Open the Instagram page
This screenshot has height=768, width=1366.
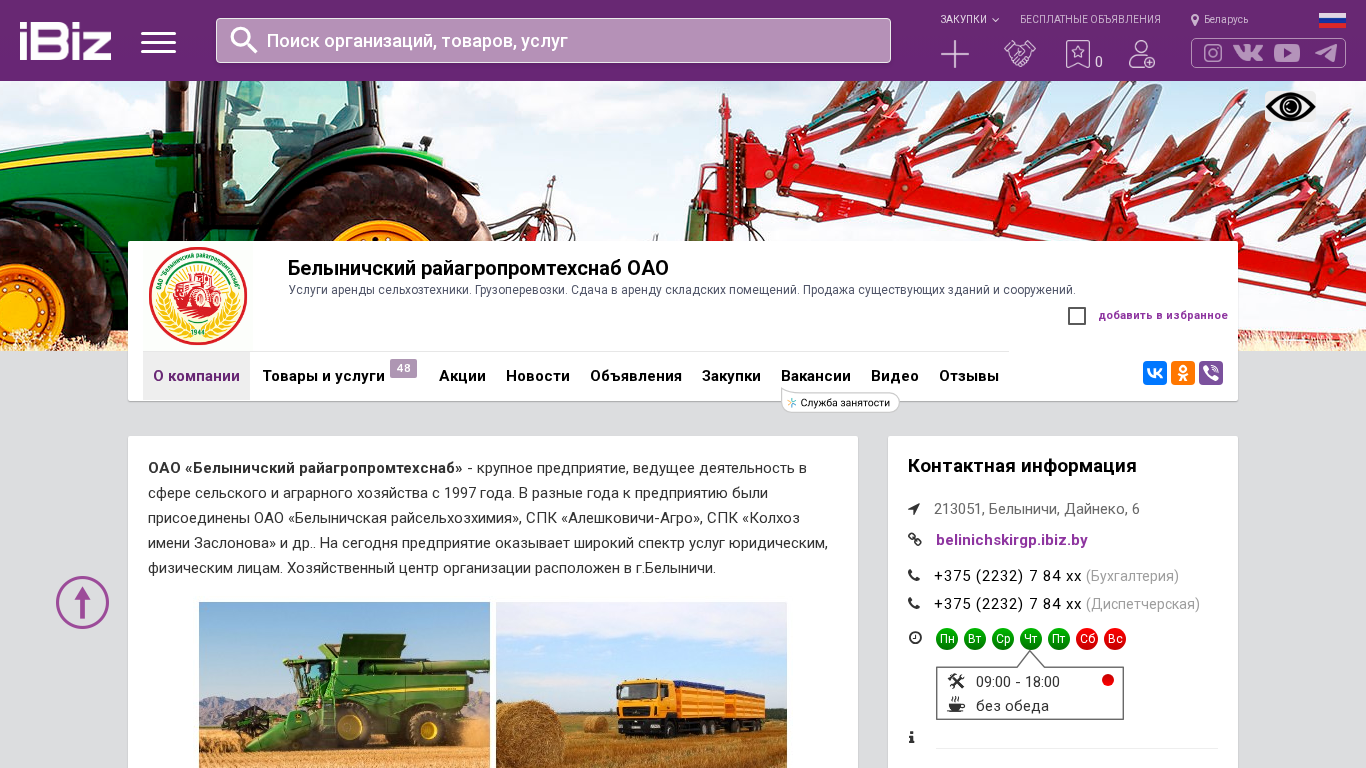click(x=1213, y=53)
